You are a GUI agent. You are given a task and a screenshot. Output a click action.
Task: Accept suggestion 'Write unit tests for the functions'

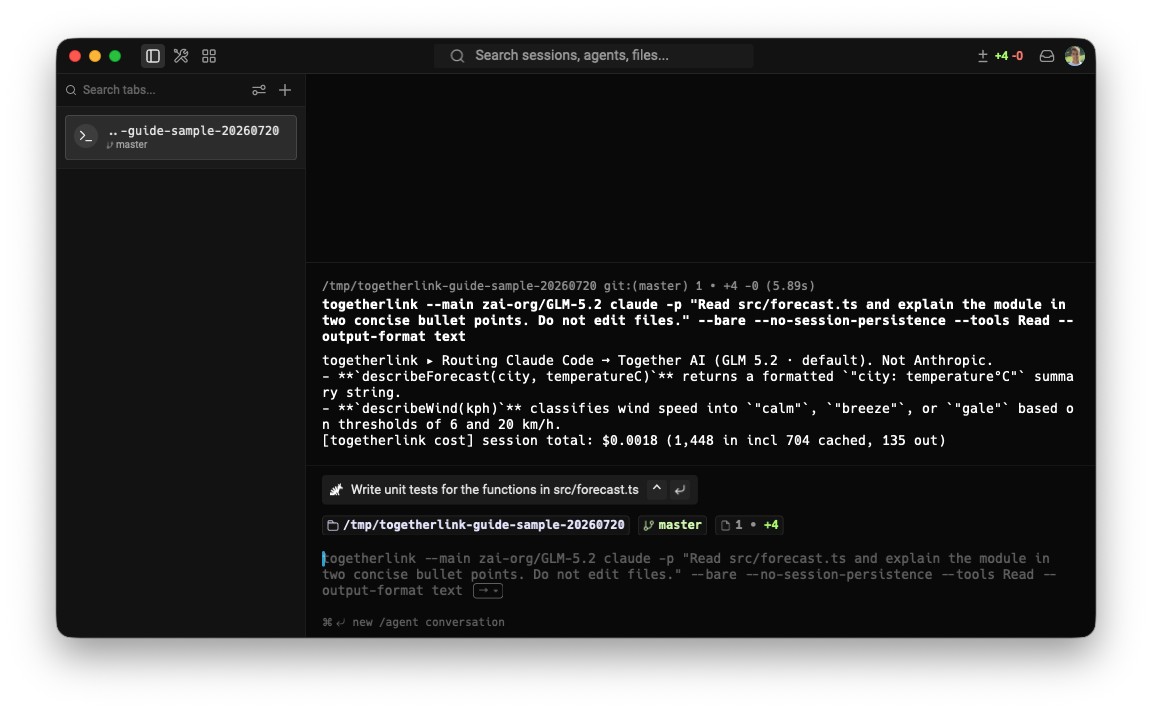(494, 489)
